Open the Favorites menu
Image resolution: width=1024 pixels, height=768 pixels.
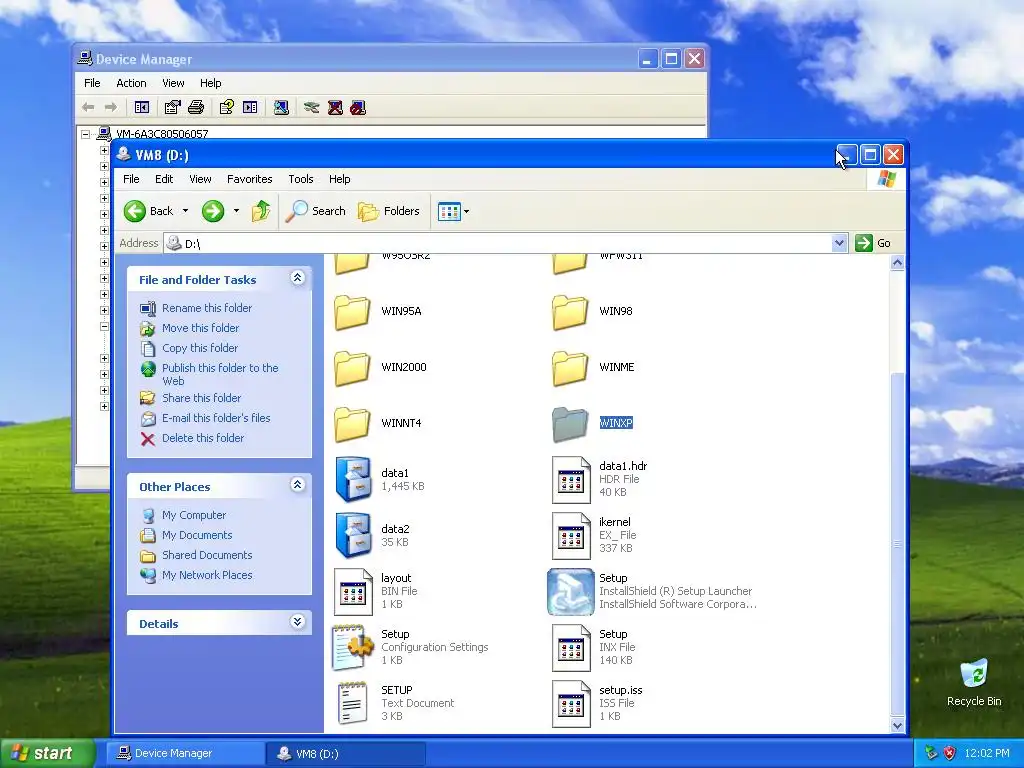[249, 179]
